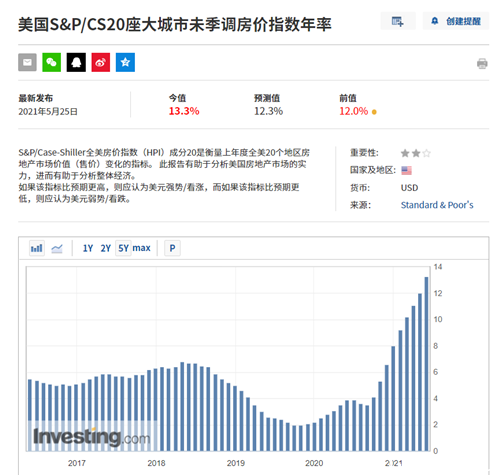Click the tallest bar in 2021
Screen dimensions: 500x475
pos(426,364)
